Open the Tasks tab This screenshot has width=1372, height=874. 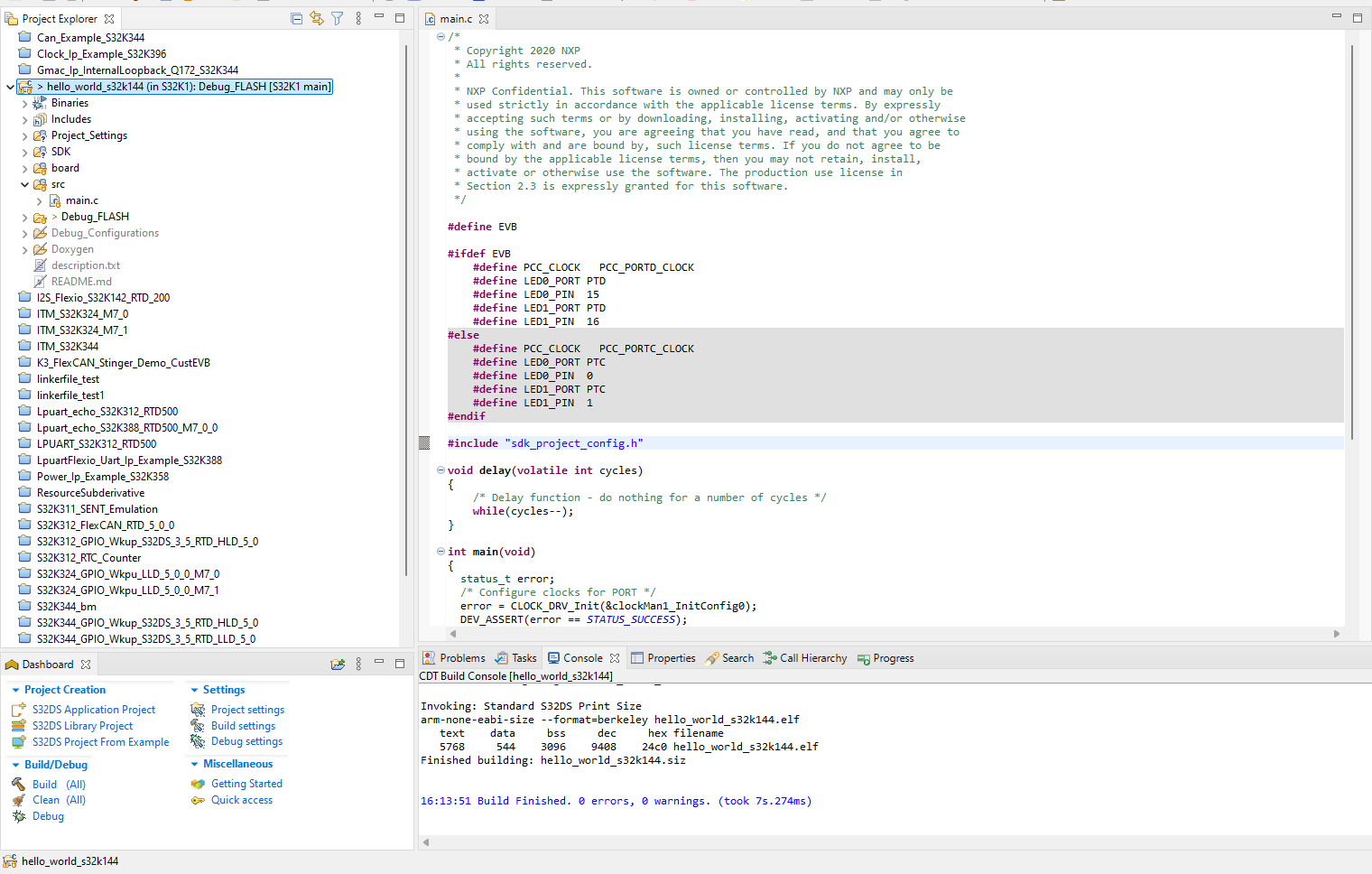tap(515, 658)
